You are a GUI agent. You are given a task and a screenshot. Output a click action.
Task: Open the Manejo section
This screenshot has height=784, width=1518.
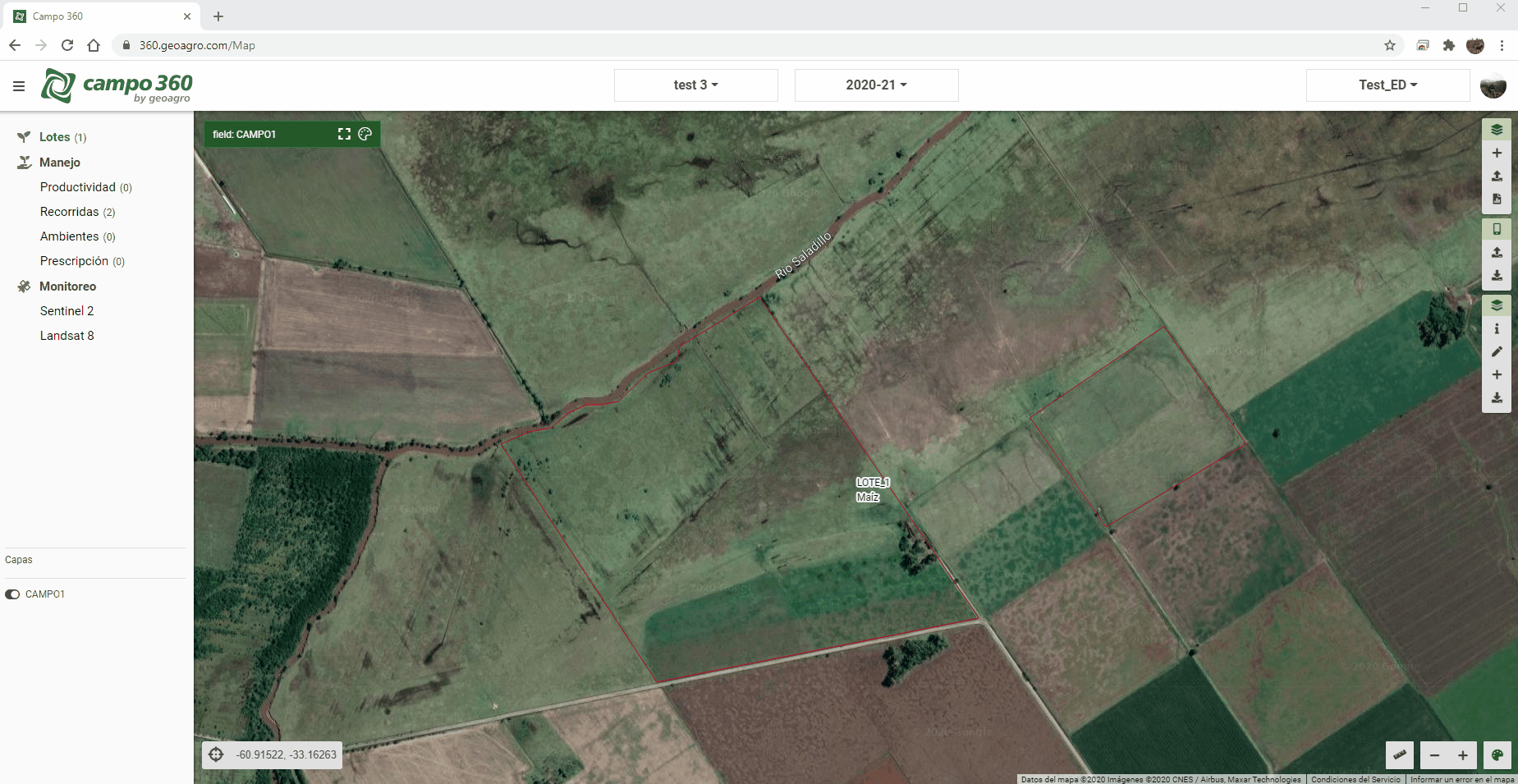coord(60,163)
